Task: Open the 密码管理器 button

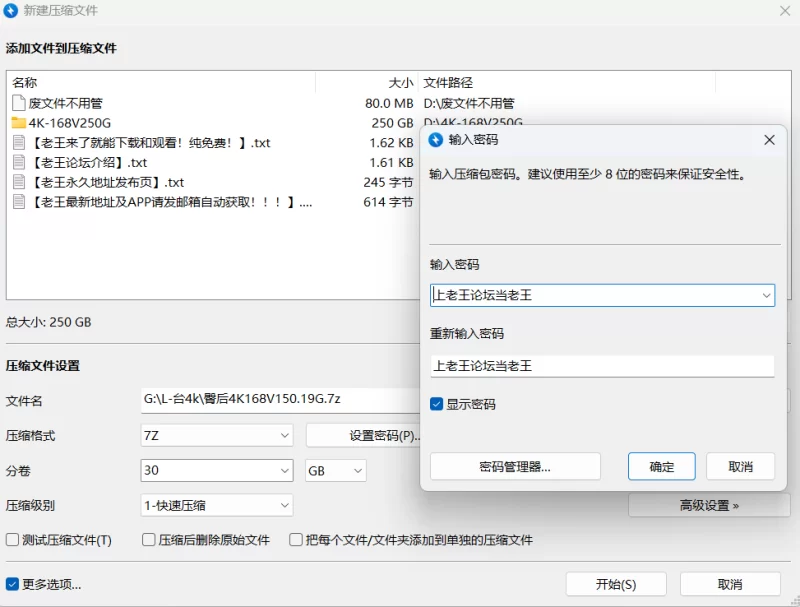Action: click(515, 467)
